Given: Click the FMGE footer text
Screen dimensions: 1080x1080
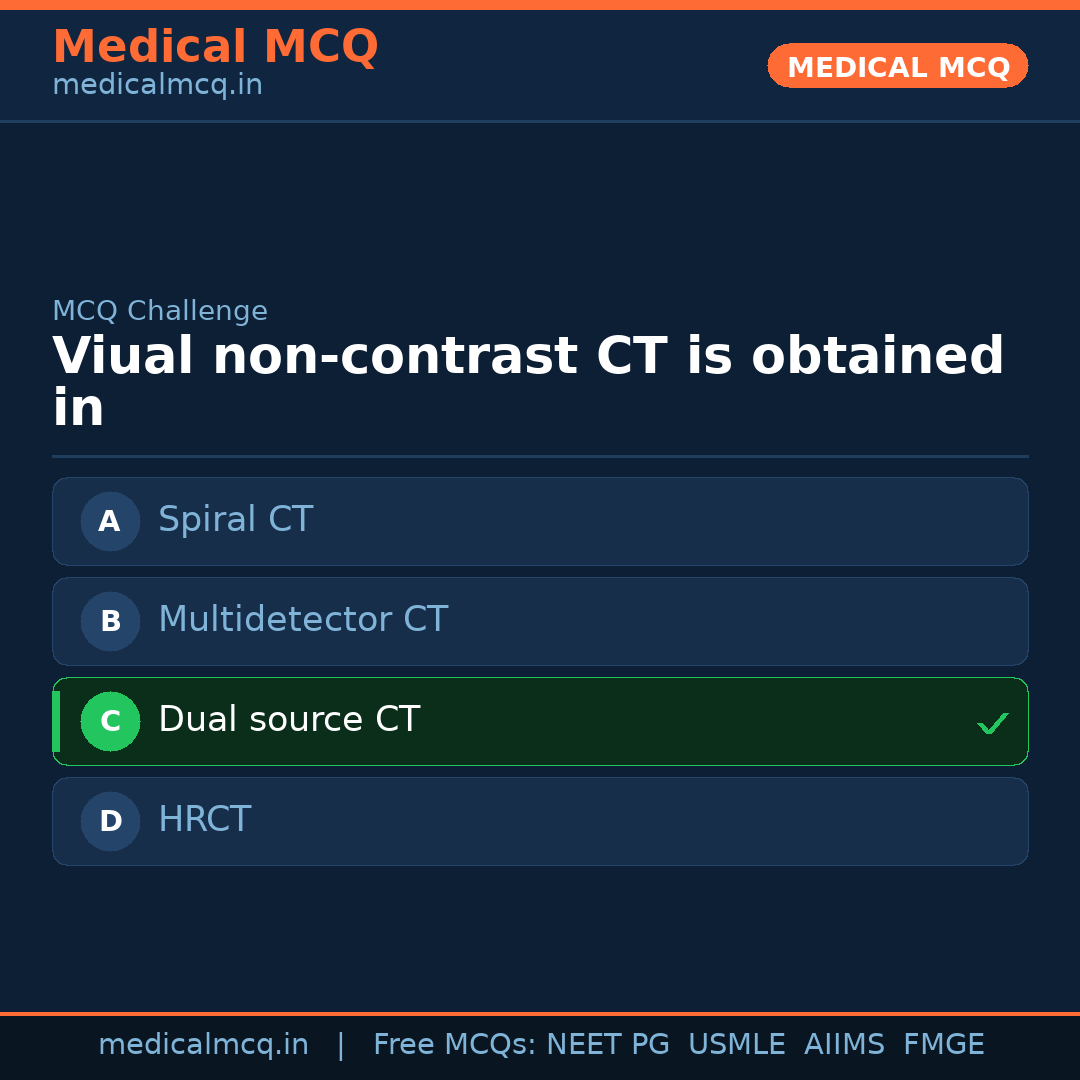Looking at the screenshot, I should tap(943, 1045).
